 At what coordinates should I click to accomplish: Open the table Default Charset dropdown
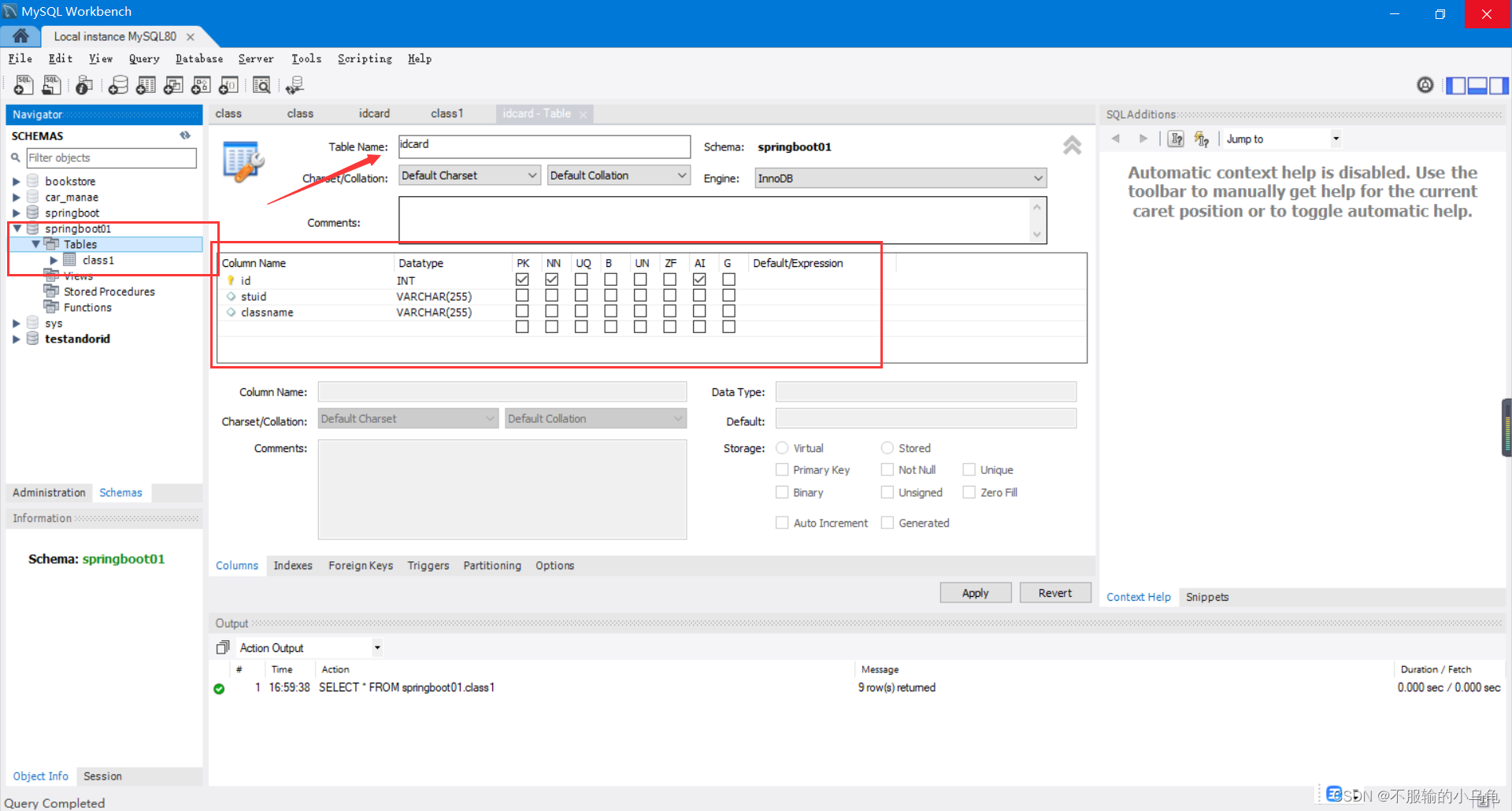[x=469, y=176]
